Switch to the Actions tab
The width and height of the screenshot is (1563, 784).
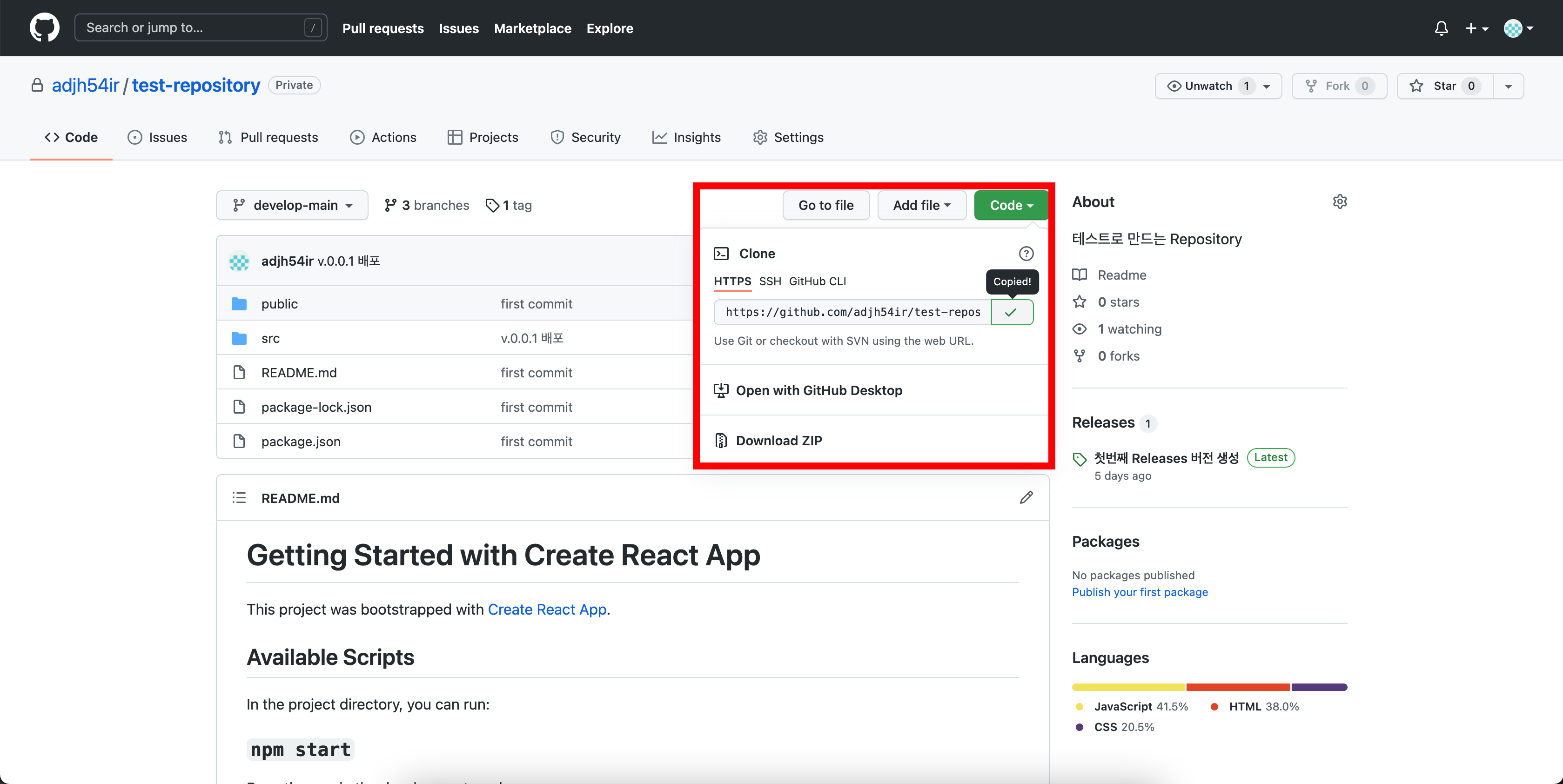pos(383,137)
